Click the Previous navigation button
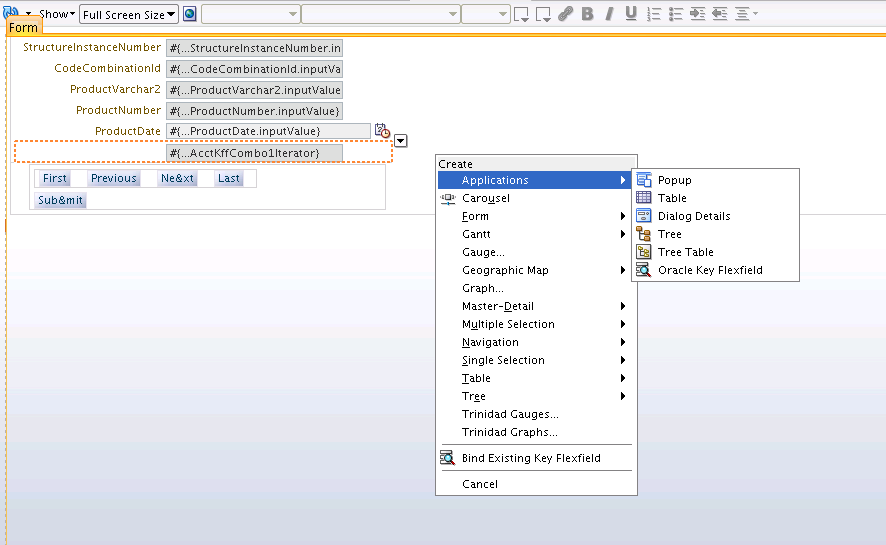 coord(114,178)
